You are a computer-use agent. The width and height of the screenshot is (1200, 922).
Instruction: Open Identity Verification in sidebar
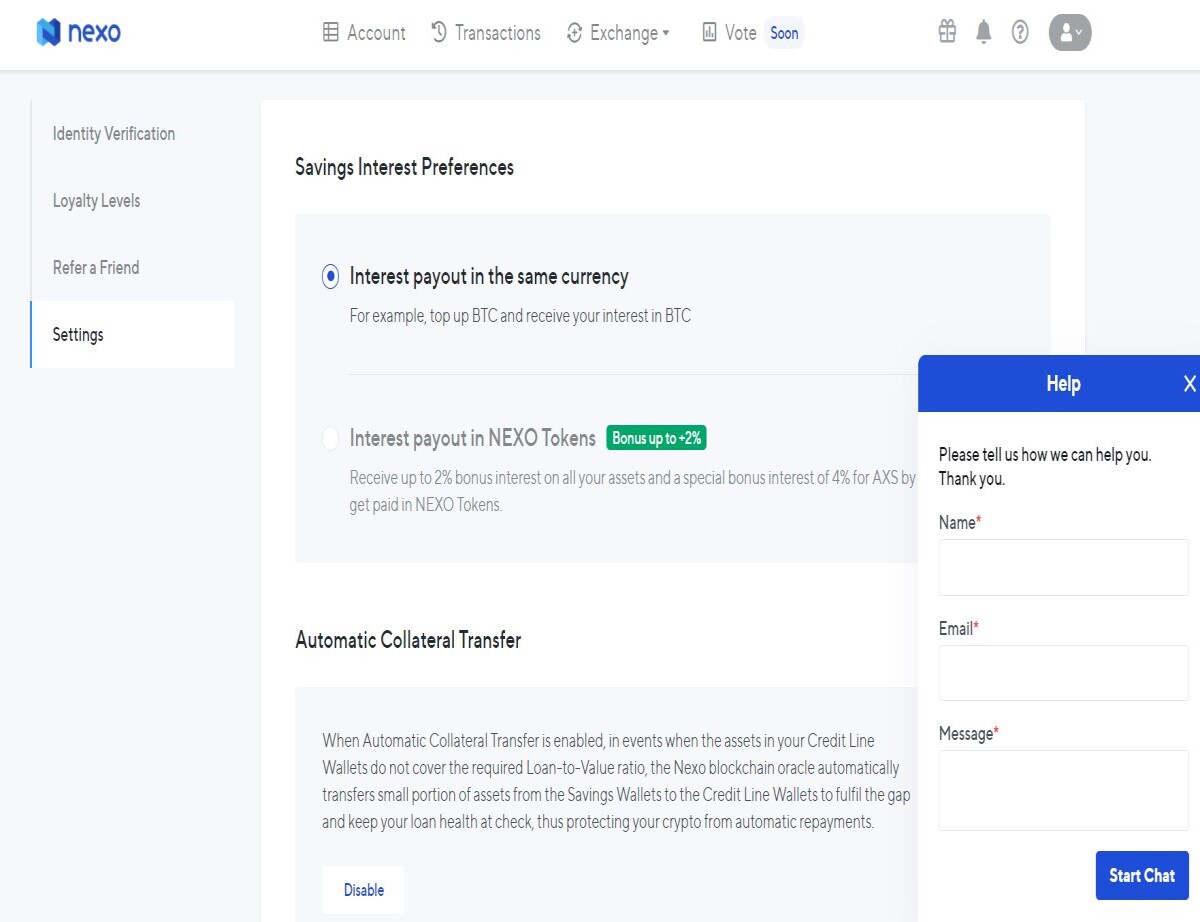tap(114, 134)
